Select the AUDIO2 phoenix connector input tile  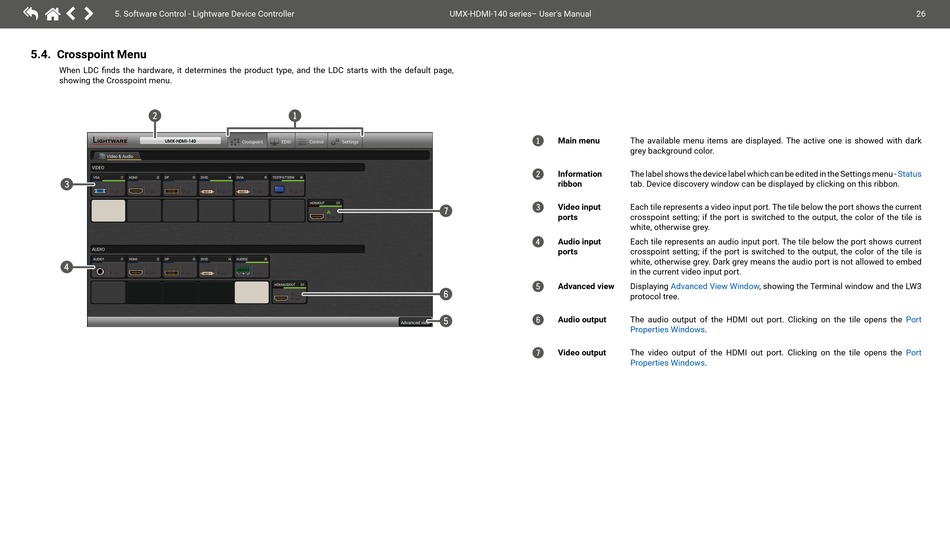click(251, 267)
